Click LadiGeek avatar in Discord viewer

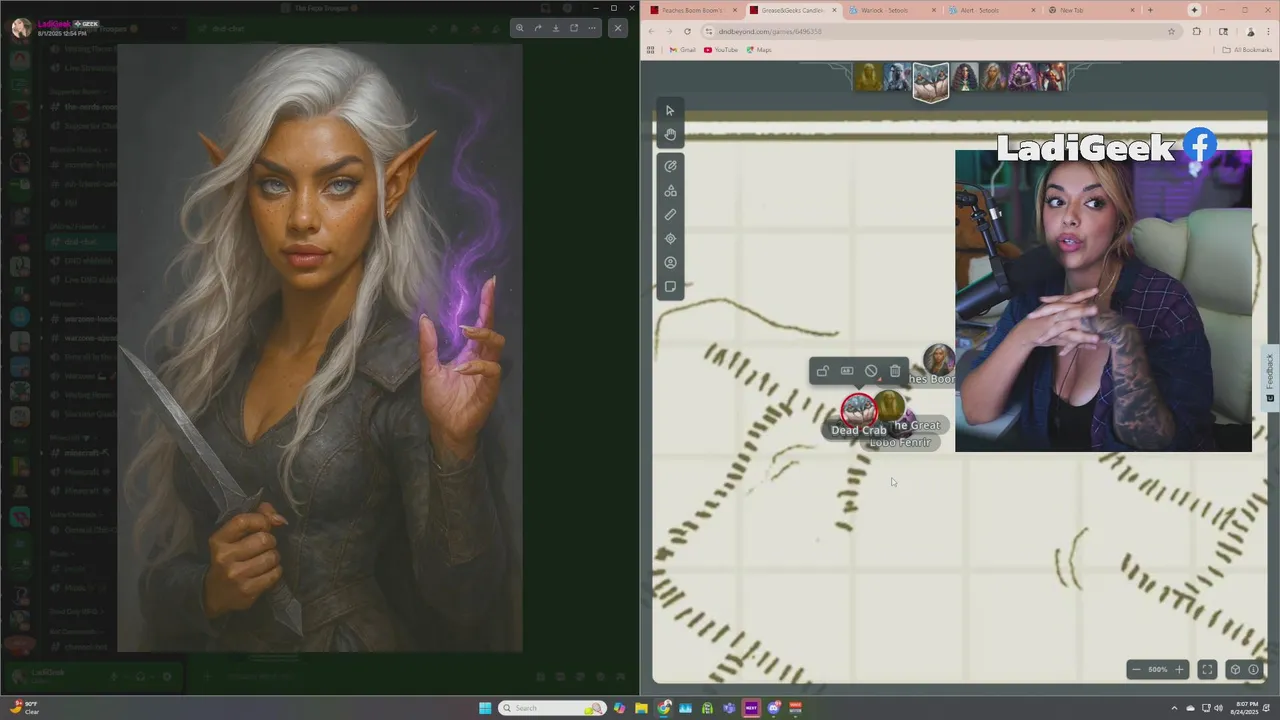coord(21,28)
